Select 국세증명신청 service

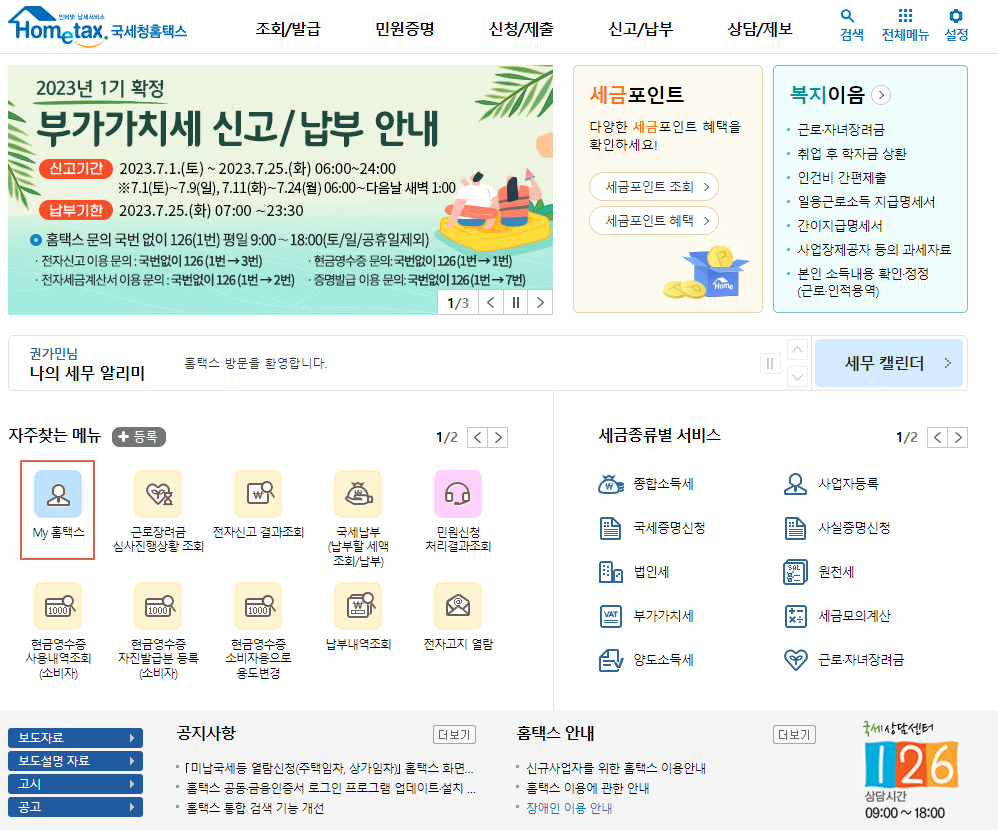coord(652,528)
